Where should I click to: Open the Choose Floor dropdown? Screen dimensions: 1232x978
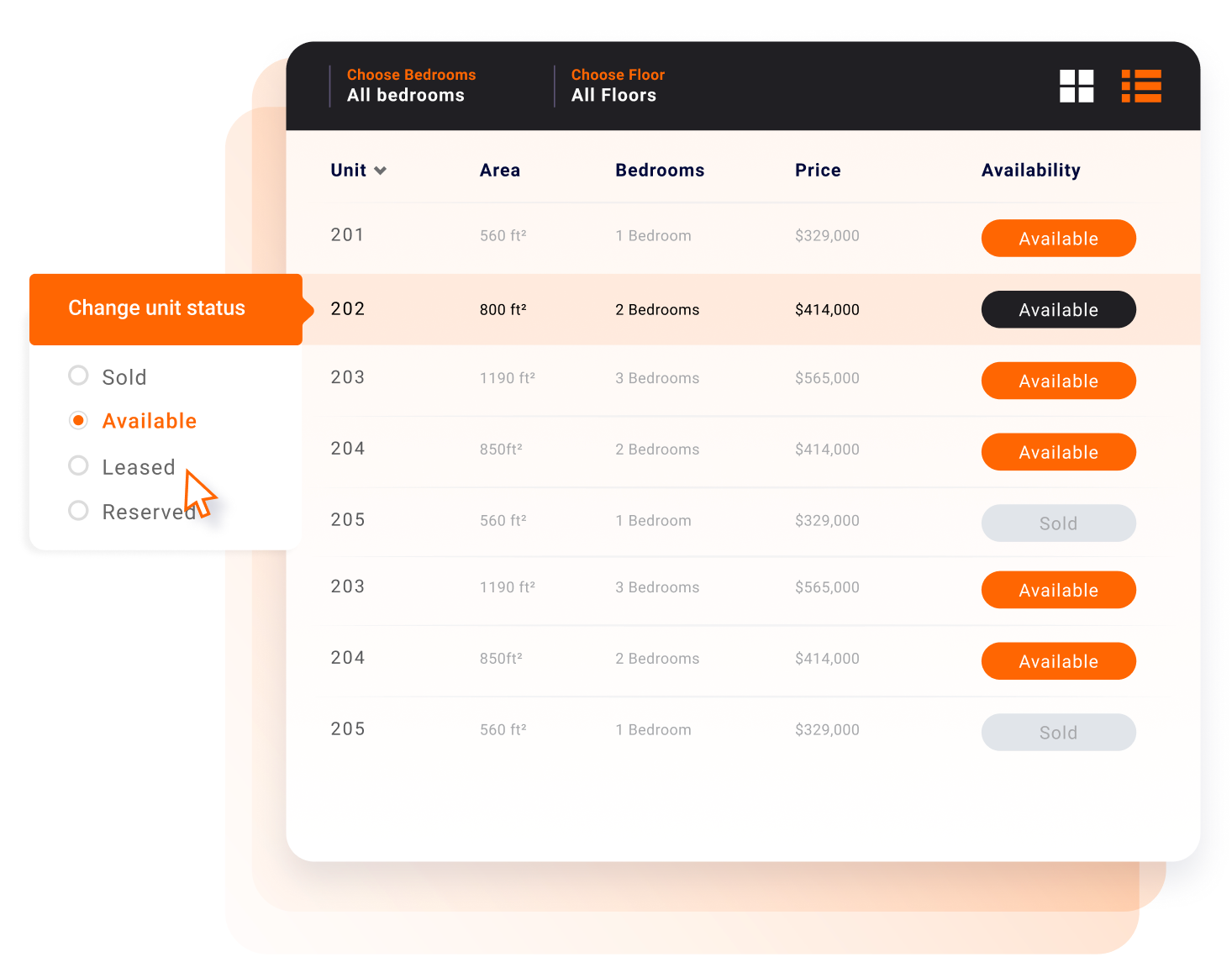(x=618, y=85)
